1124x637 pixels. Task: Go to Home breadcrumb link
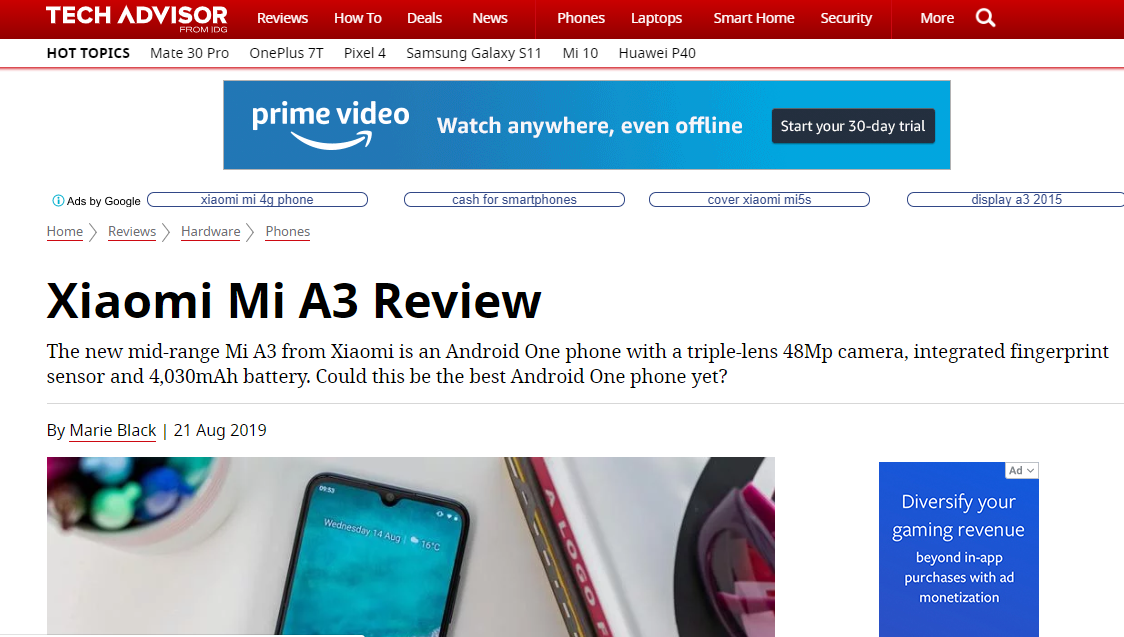(x=65, y=231)
